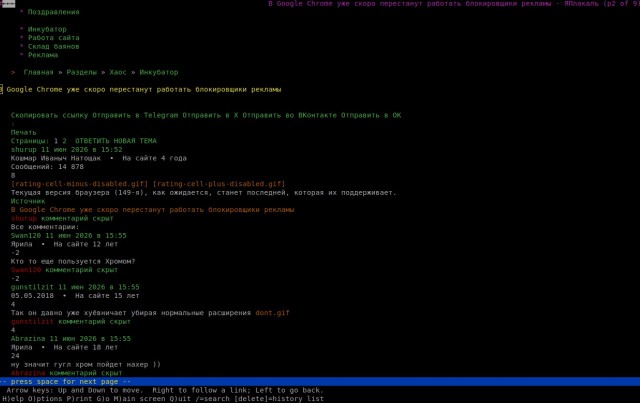Open the dont.gif image link
This screenshot has height=403, width=640.
(273, 313)
